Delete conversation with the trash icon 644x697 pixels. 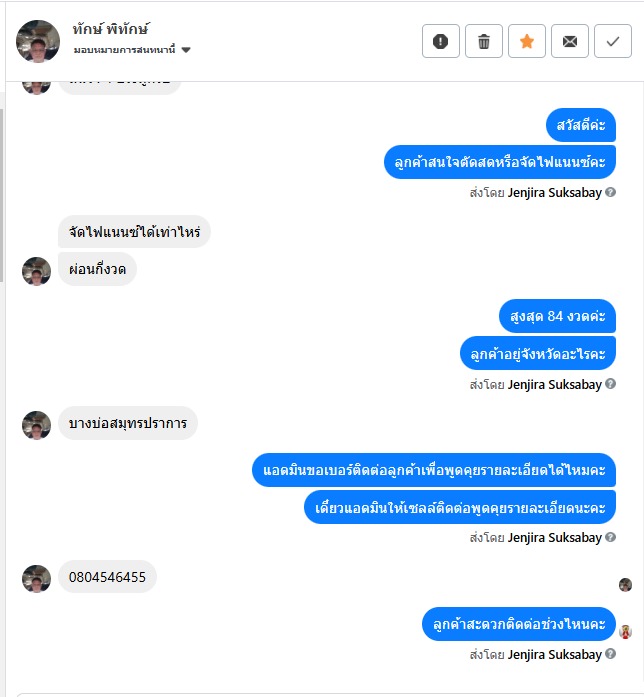point(484,41)
